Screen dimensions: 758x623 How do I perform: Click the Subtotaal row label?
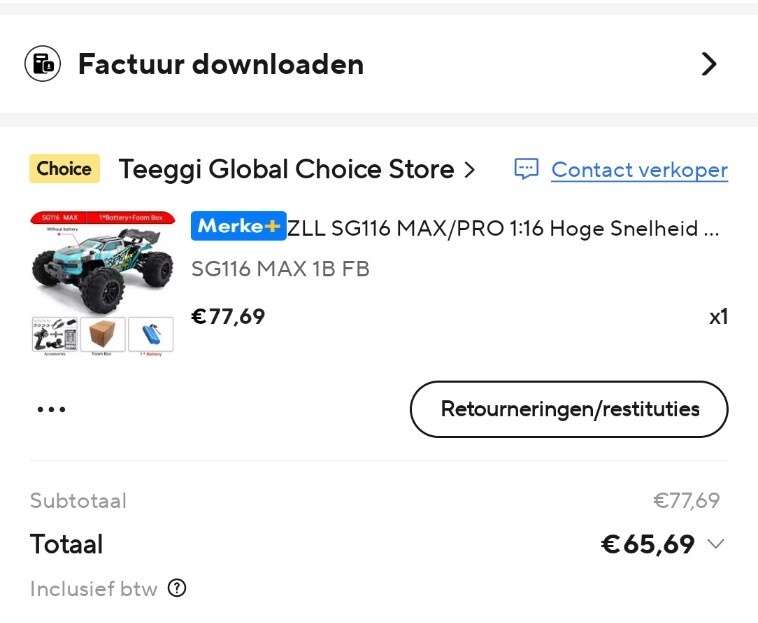78,501
